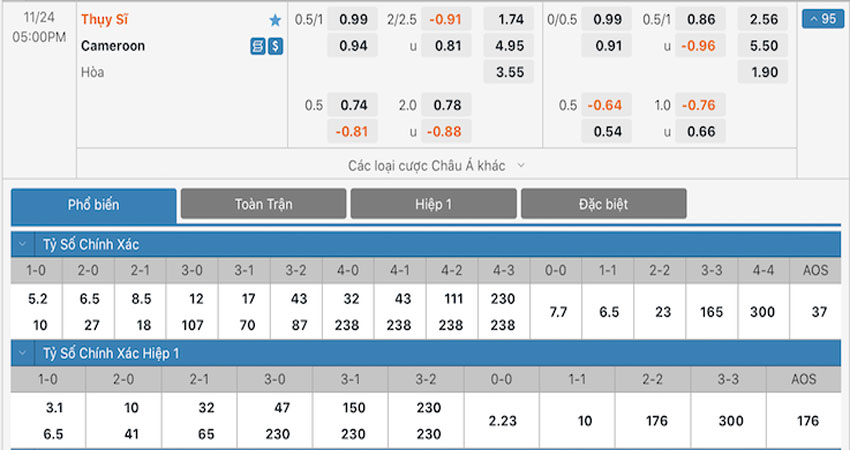
Task: Open the live stats icon next to Cameroon
Action: tap(257, 46)
